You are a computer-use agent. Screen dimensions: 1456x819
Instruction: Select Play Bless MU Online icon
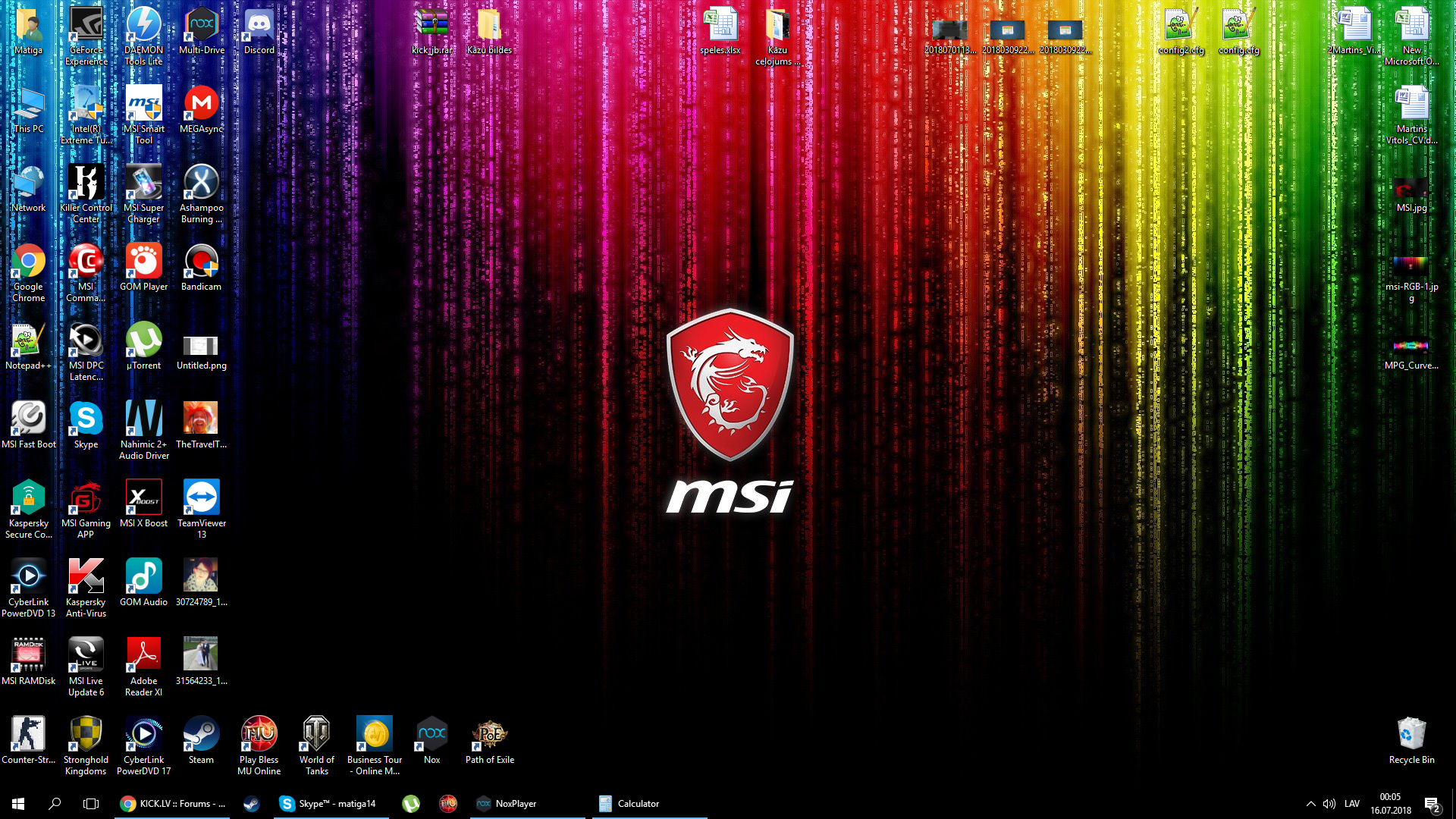click(259, 745)
